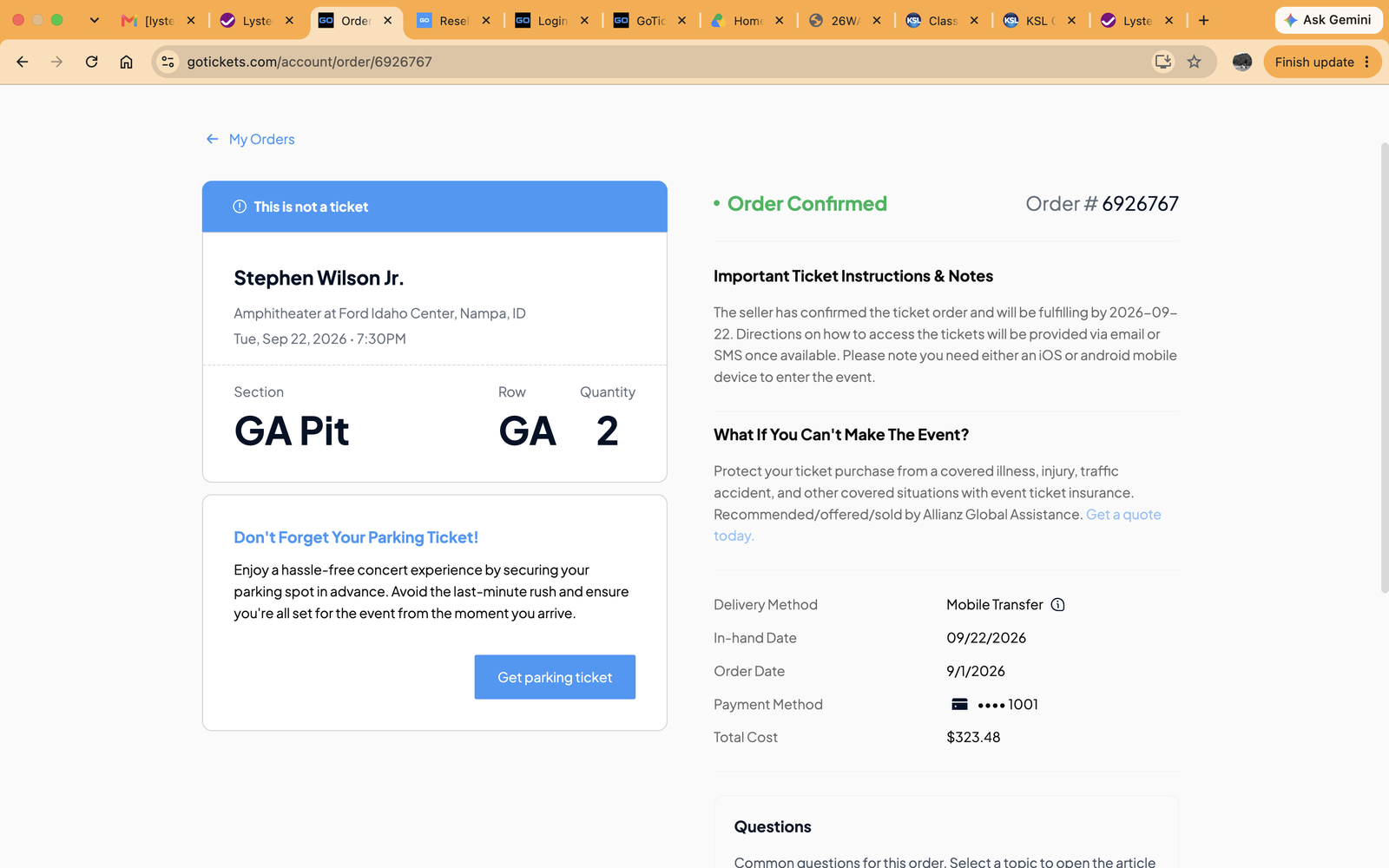Click the In-hand Date value 09/22/2026
The width and height of the screenshot is (1389, 868).
986,638
